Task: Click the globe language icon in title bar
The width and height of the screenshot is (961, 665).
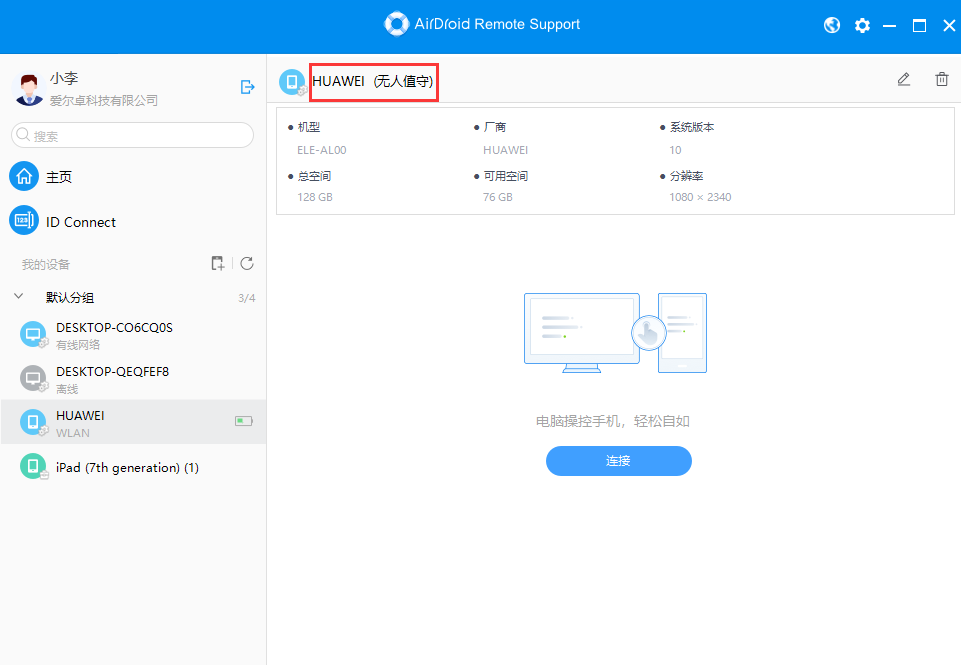Action: (832, 25)
